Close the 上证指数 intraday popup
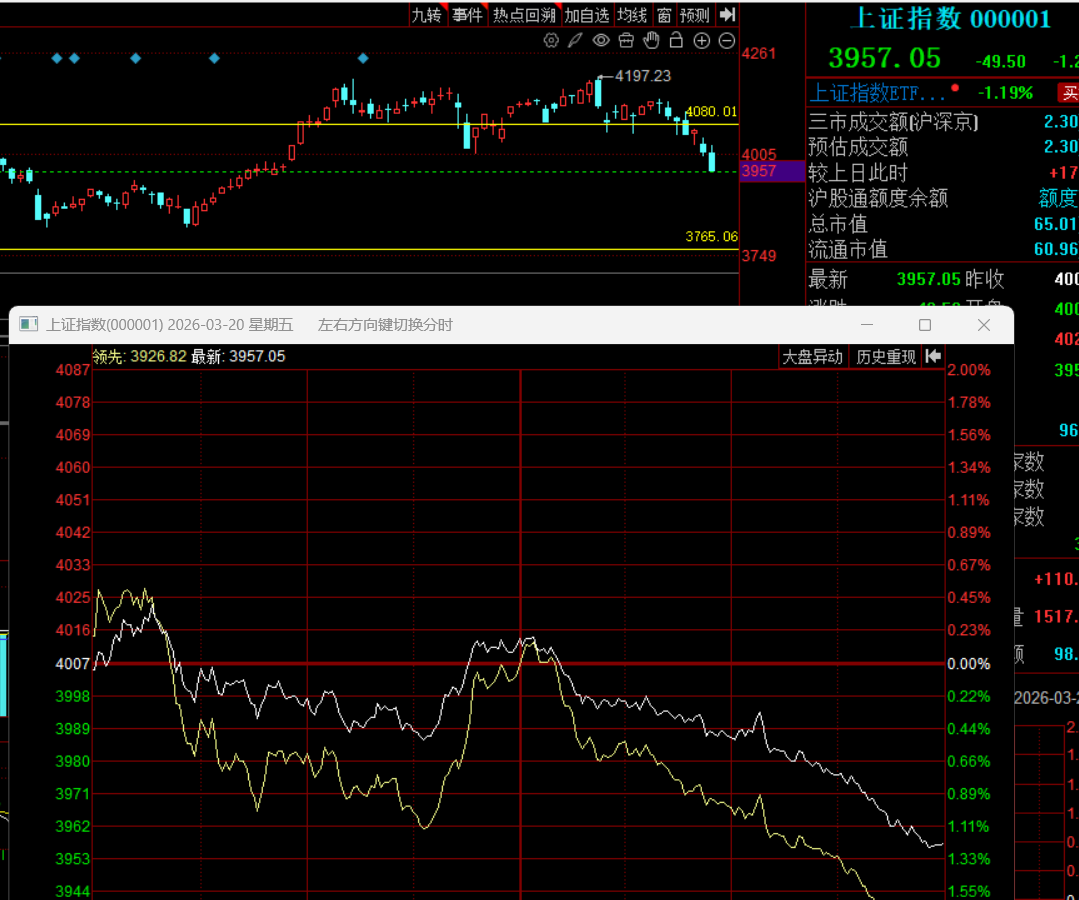Image resolution: width=1079 pixels, height=900 pixels. pyautogui.click(x=984, y=325)
